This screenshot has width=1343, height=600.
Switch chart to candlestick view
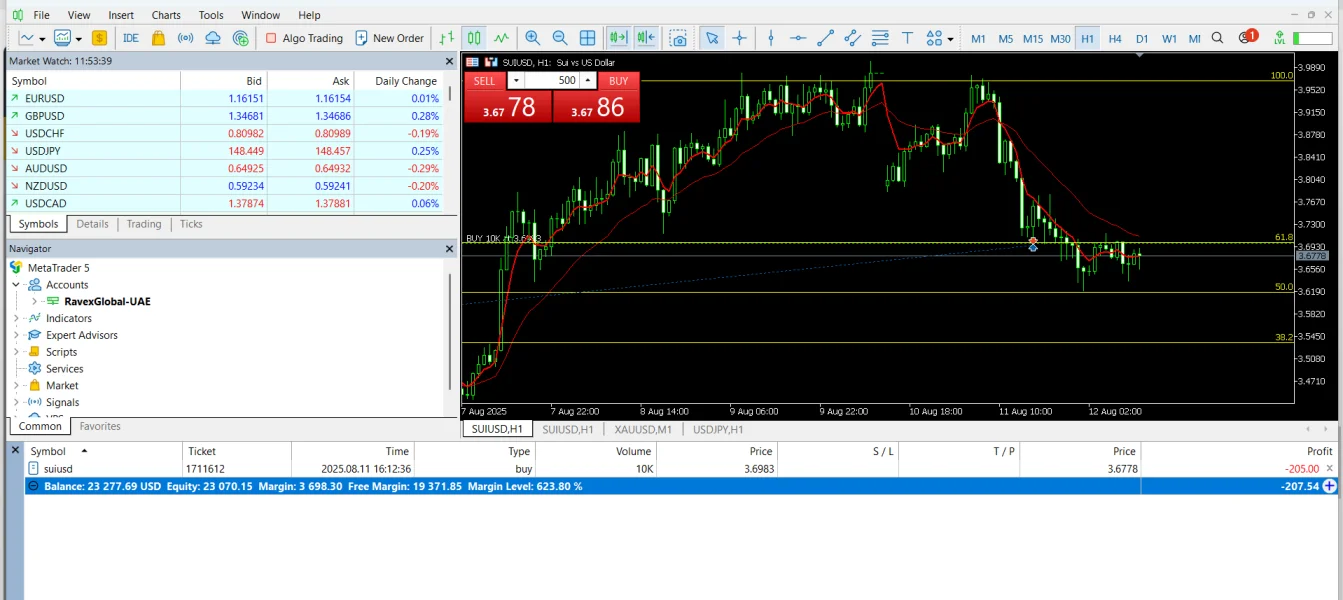(x=474, y=38)
